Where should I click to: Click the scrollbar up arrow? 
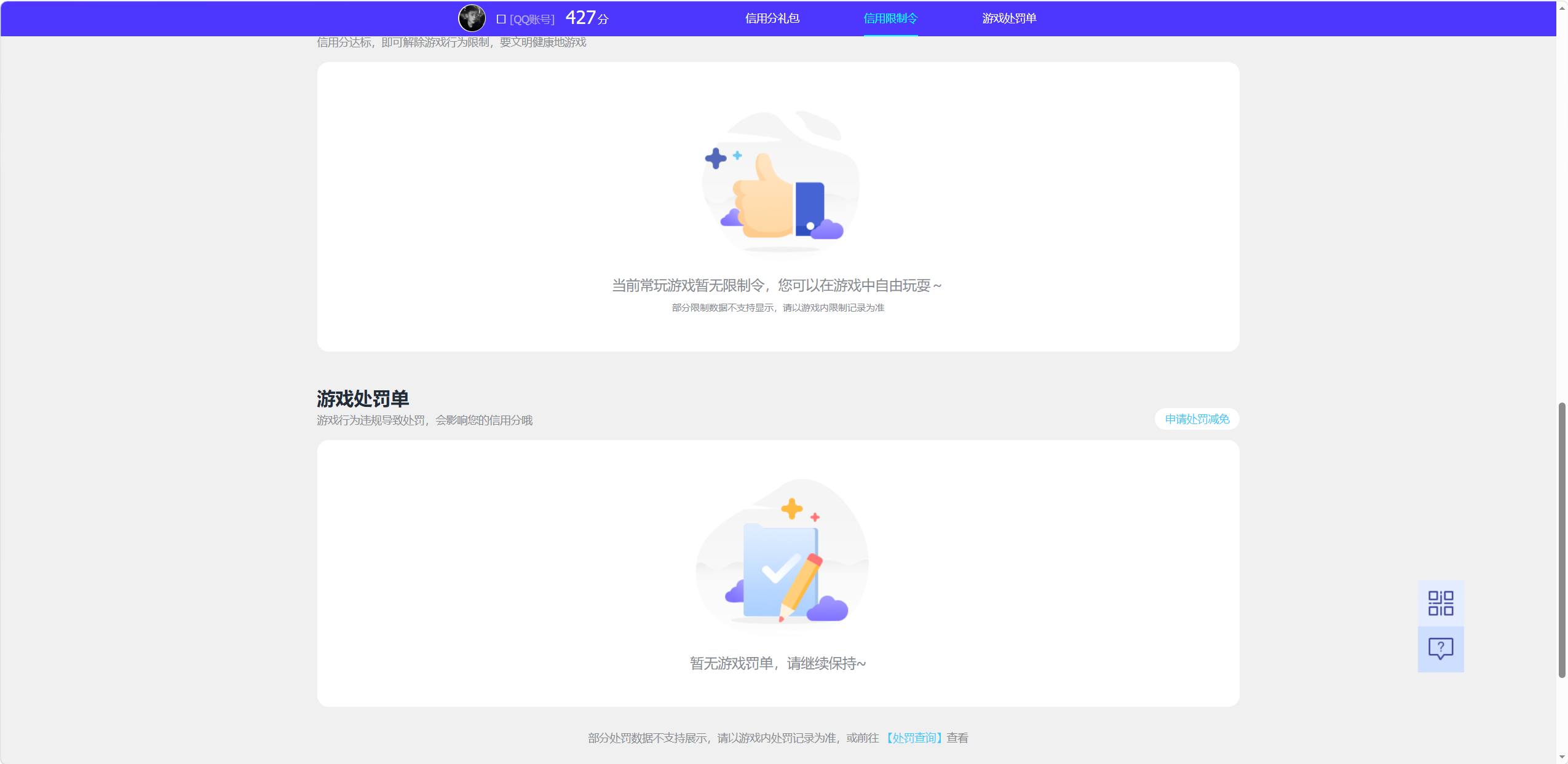(1562, 8)
